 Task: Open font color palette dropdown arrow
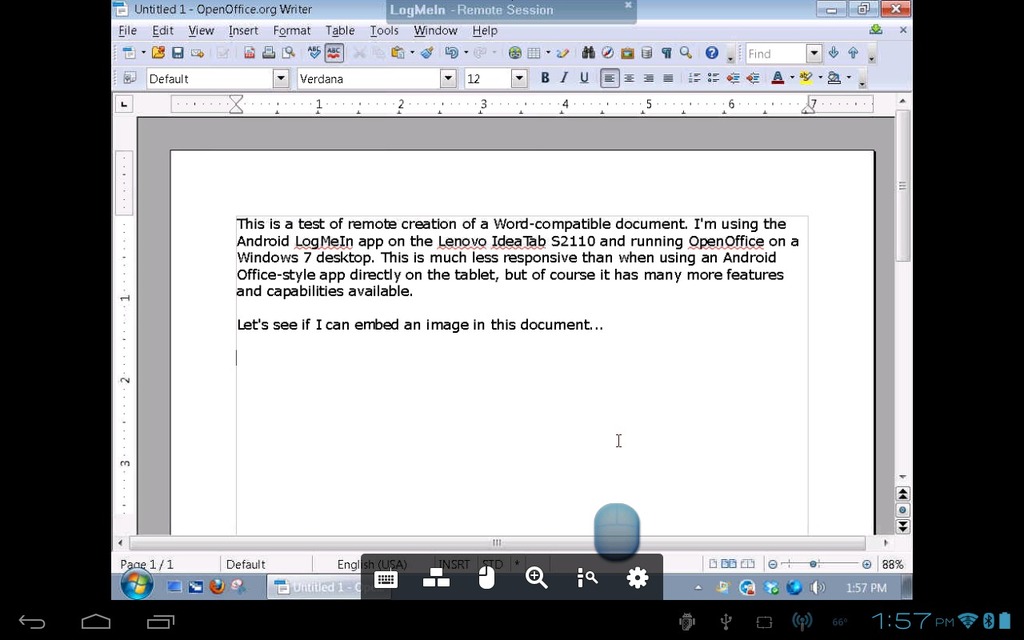pyautogui.click(x=792, y=78)
